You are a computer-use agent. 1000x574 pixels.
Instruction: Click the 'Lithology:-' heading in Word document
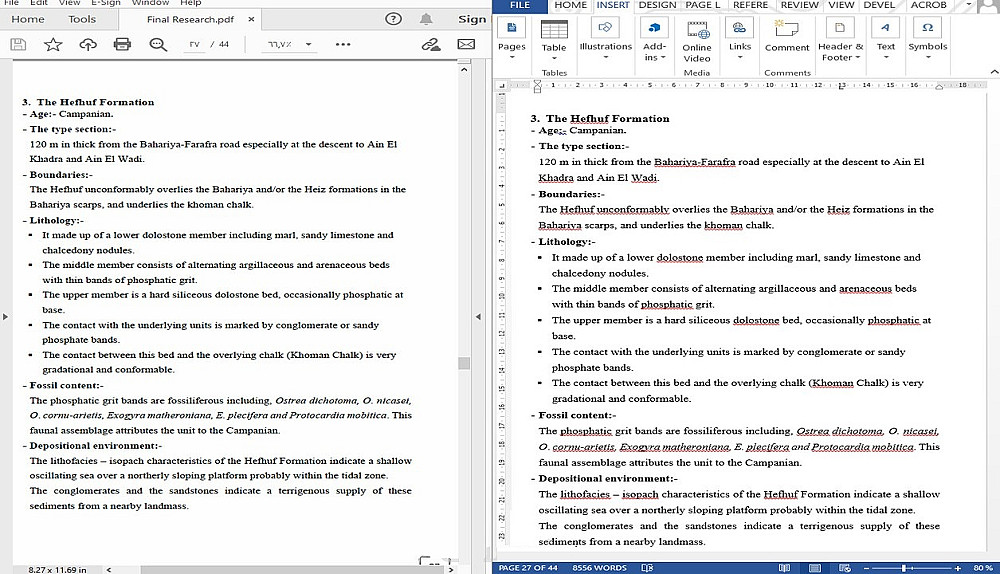tap(567, 242)
